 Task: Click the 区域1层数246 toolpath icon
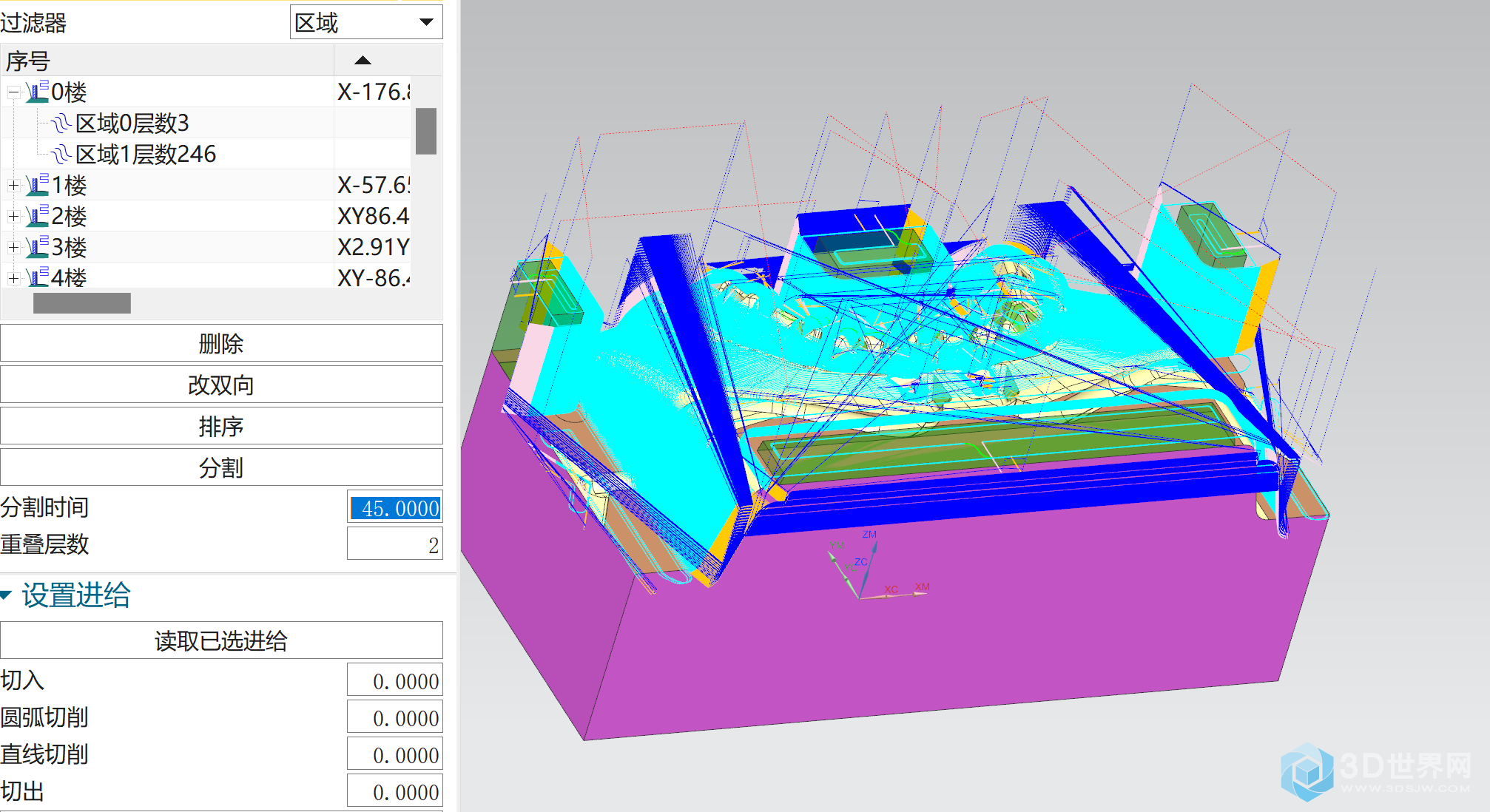coord(61,154)
